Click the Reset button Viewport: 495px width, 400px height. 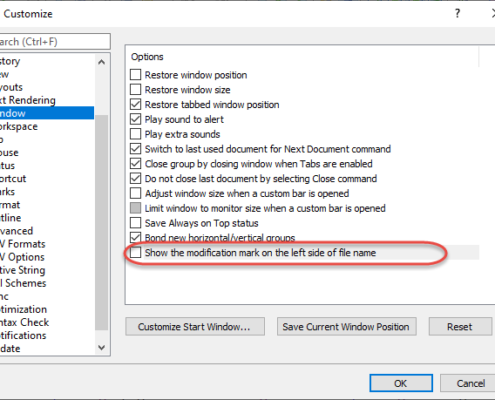click(460, 327)
